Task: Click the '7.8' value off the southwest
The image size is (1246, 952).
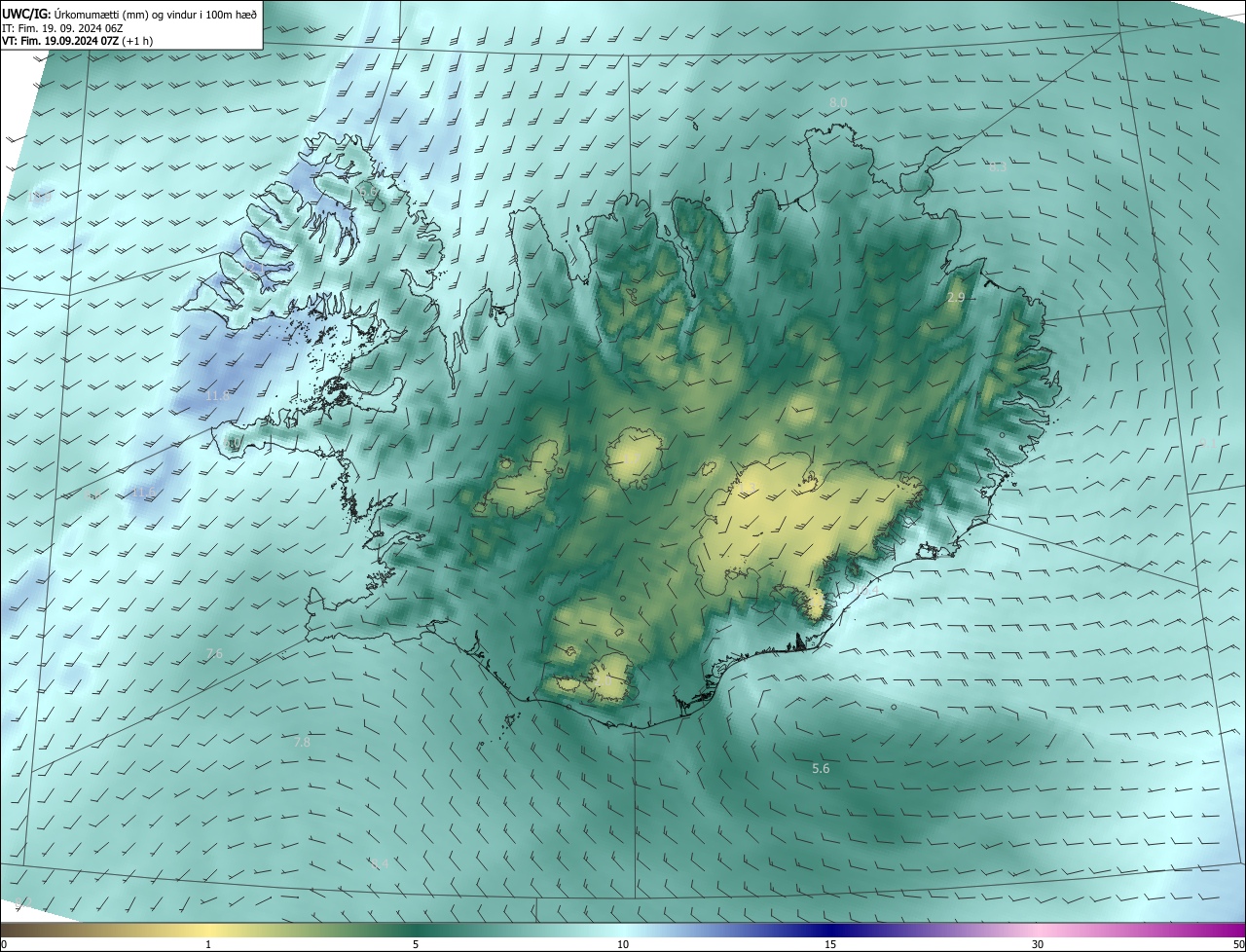Action: click(x=302, y=742)
